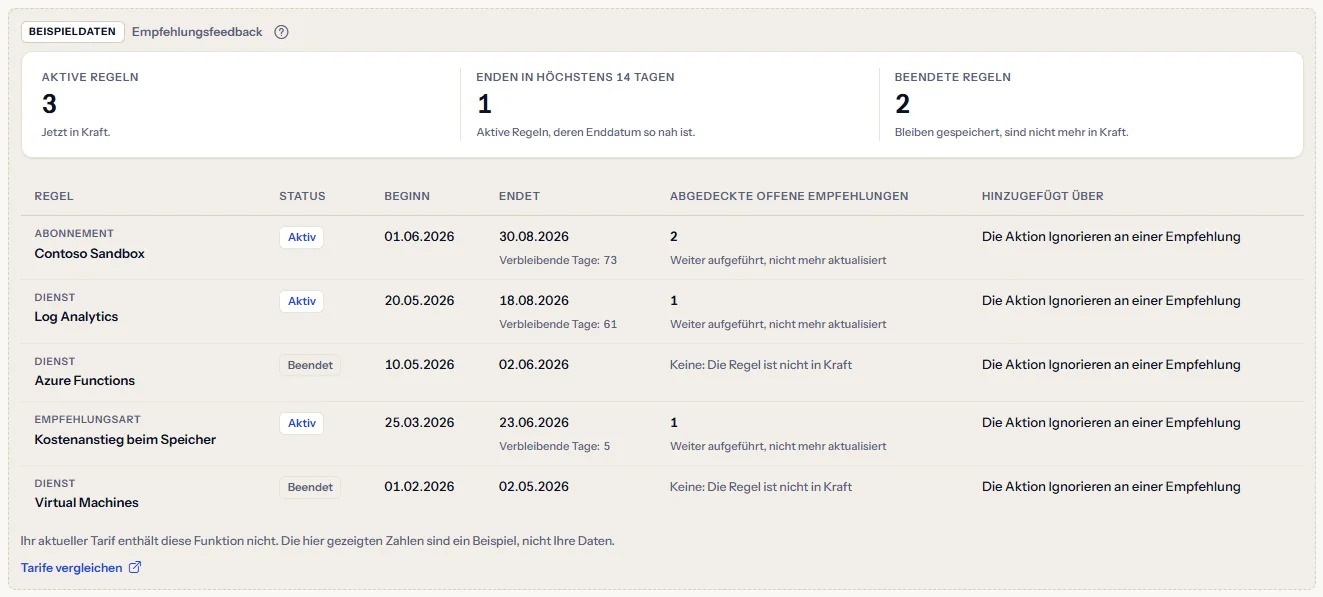Click ENDEN IN HÖCHSTENS 14 TAGEN card
This screenshot has height=597, width=1323.
tap(670, 104)
